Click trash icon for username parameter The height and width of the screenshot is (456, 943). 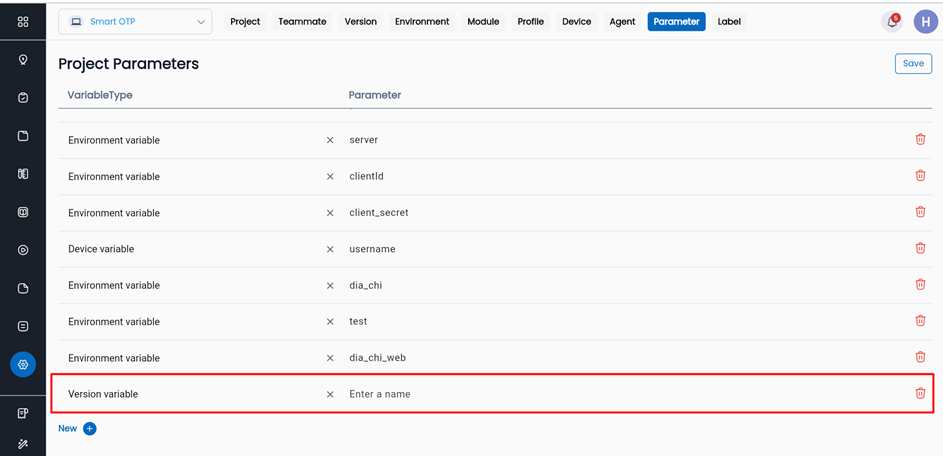coord(920,248)
